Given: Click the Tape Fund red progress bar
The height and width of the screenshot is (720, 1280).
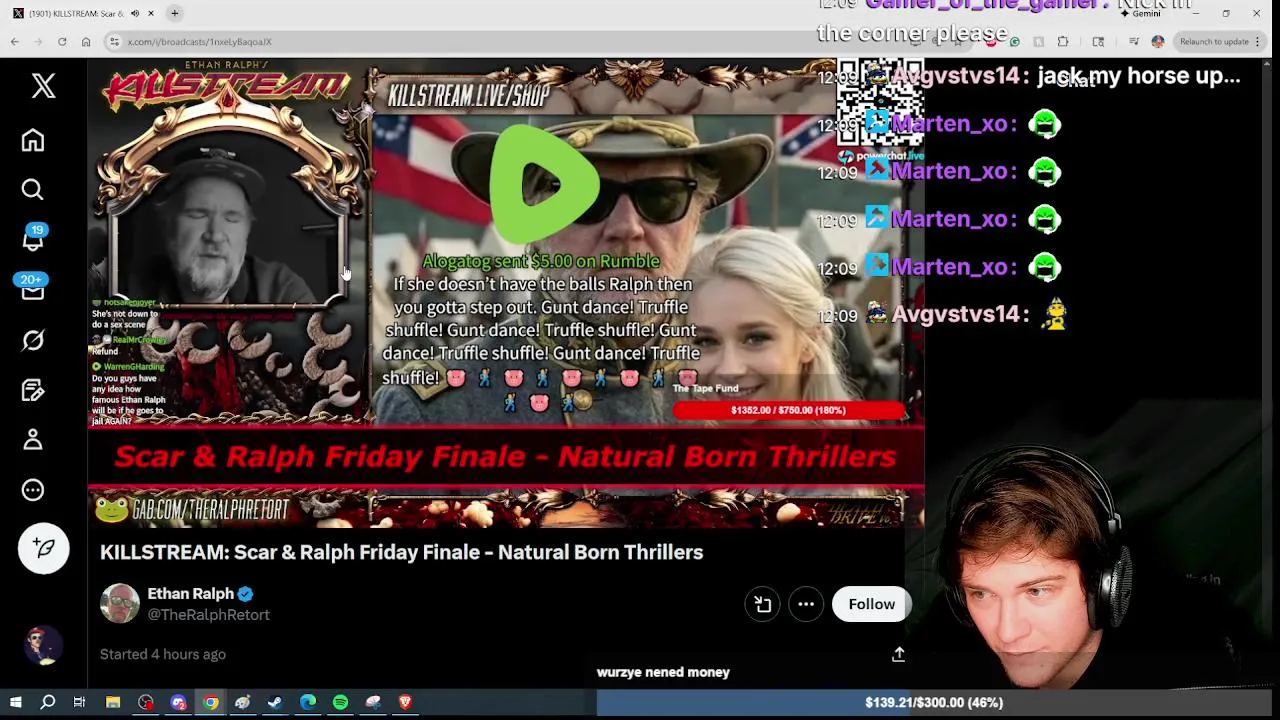Looking at the screenshot, I should 788,410.
